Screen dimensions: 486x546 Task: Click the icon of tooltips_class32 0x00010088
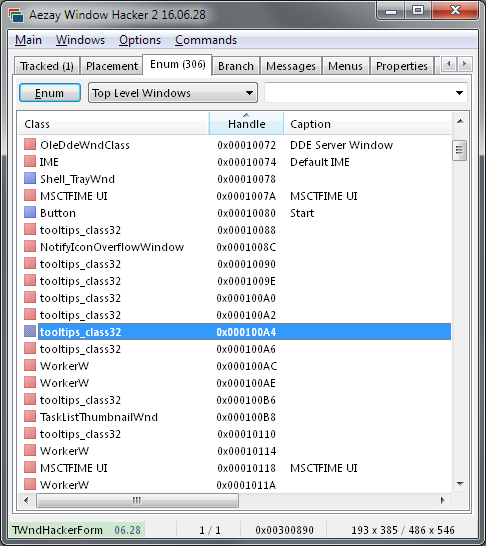[30, 229]
